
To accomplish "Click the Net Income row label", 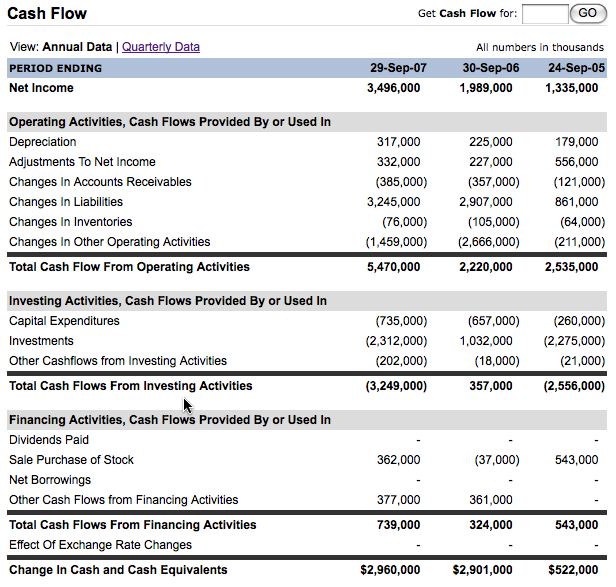I will tap(41, 88).
